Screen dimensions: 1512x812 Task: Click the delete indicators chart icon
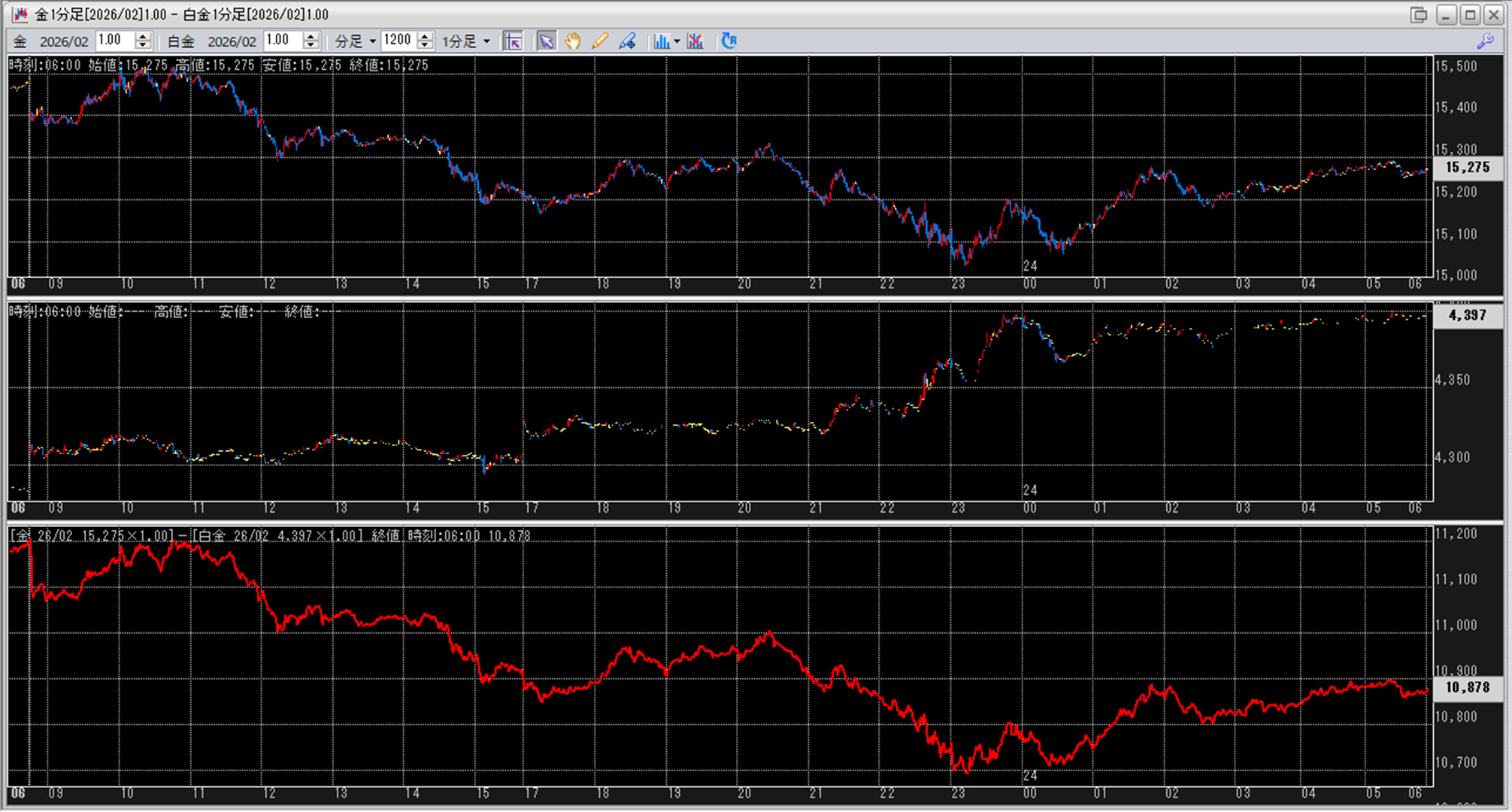click(x=695, y=41)
